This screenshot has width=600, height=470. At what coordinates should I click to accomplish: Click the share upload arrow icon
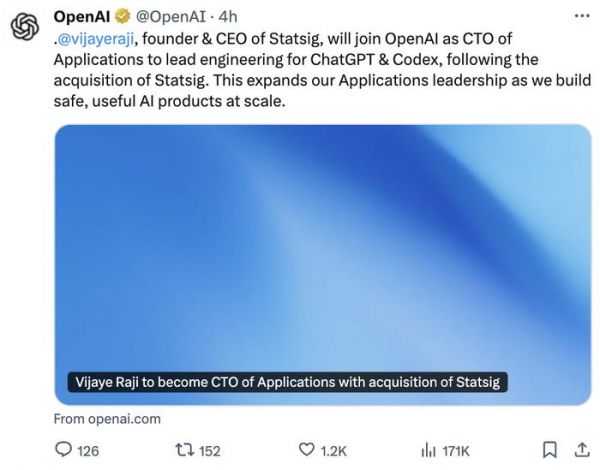pos(581,450)
